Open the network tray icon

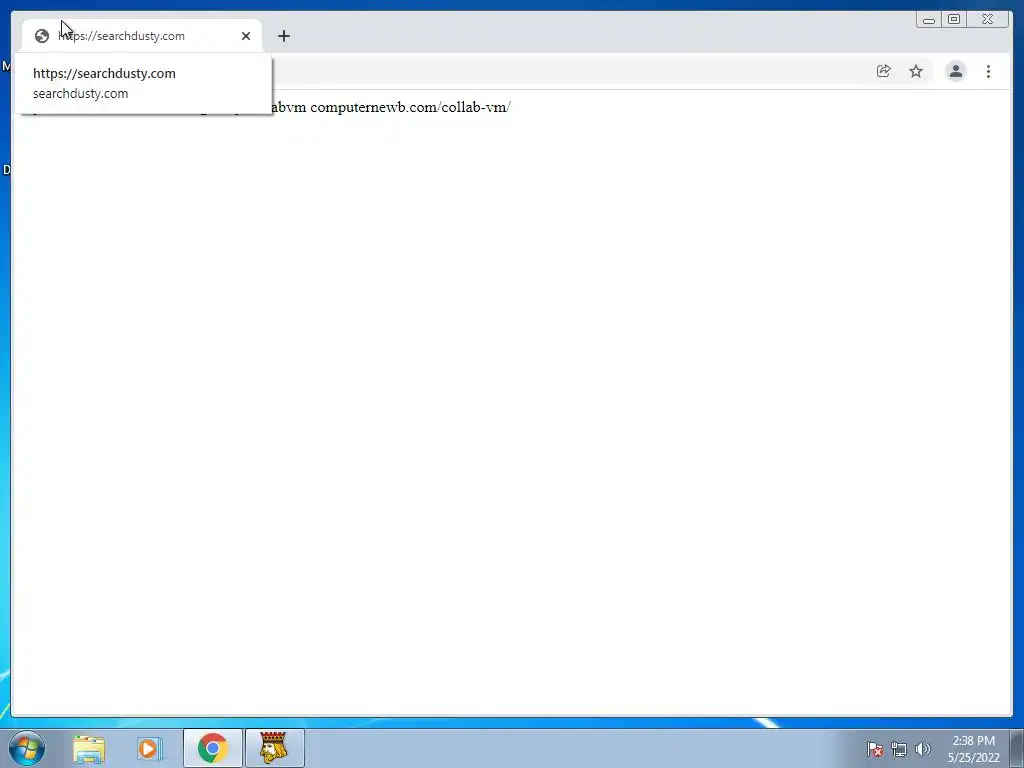pos(899,749)
